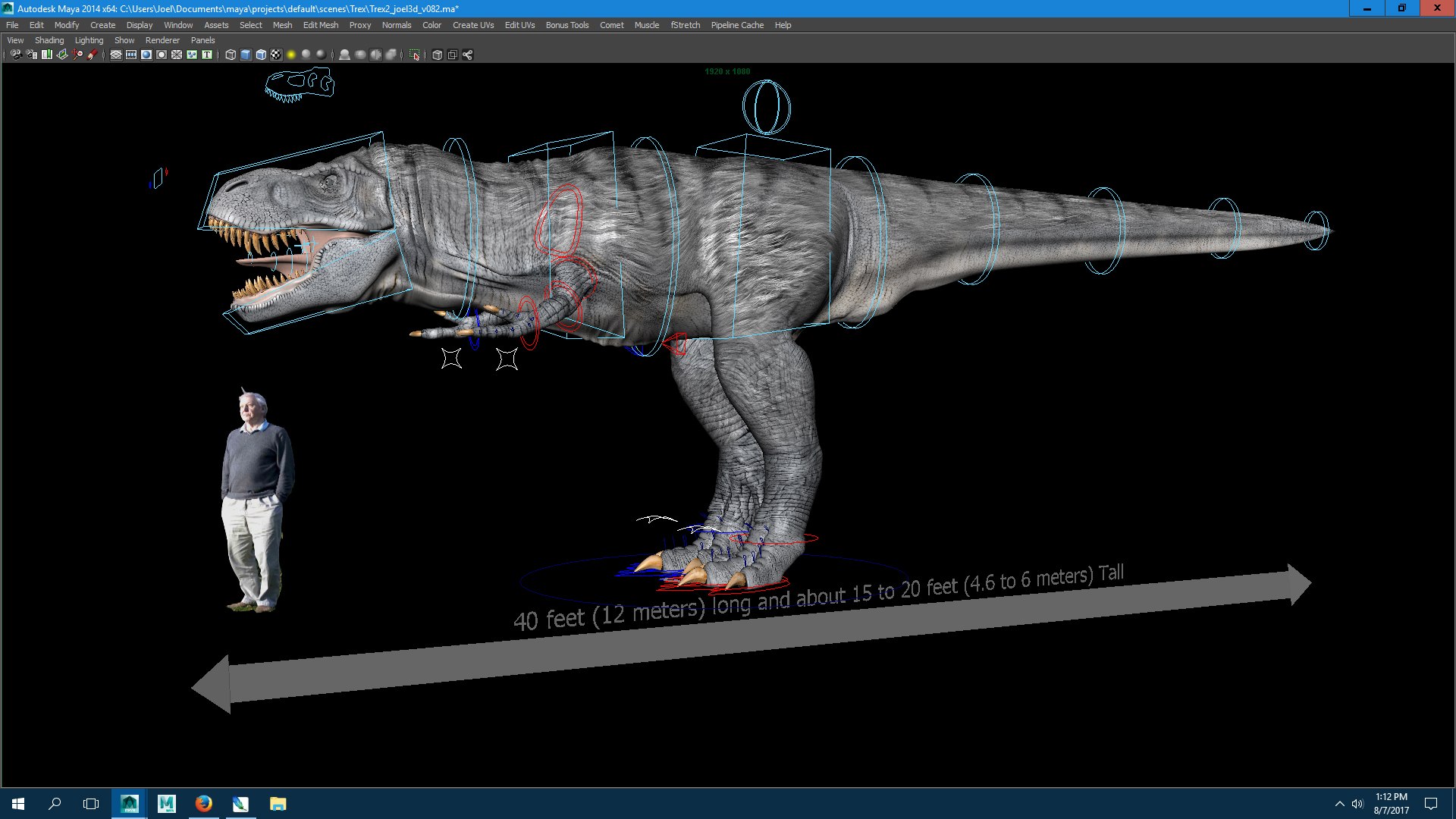Open the File menu
The height and width of the screenshot is (819, 1456).
(x=12, y=25)
